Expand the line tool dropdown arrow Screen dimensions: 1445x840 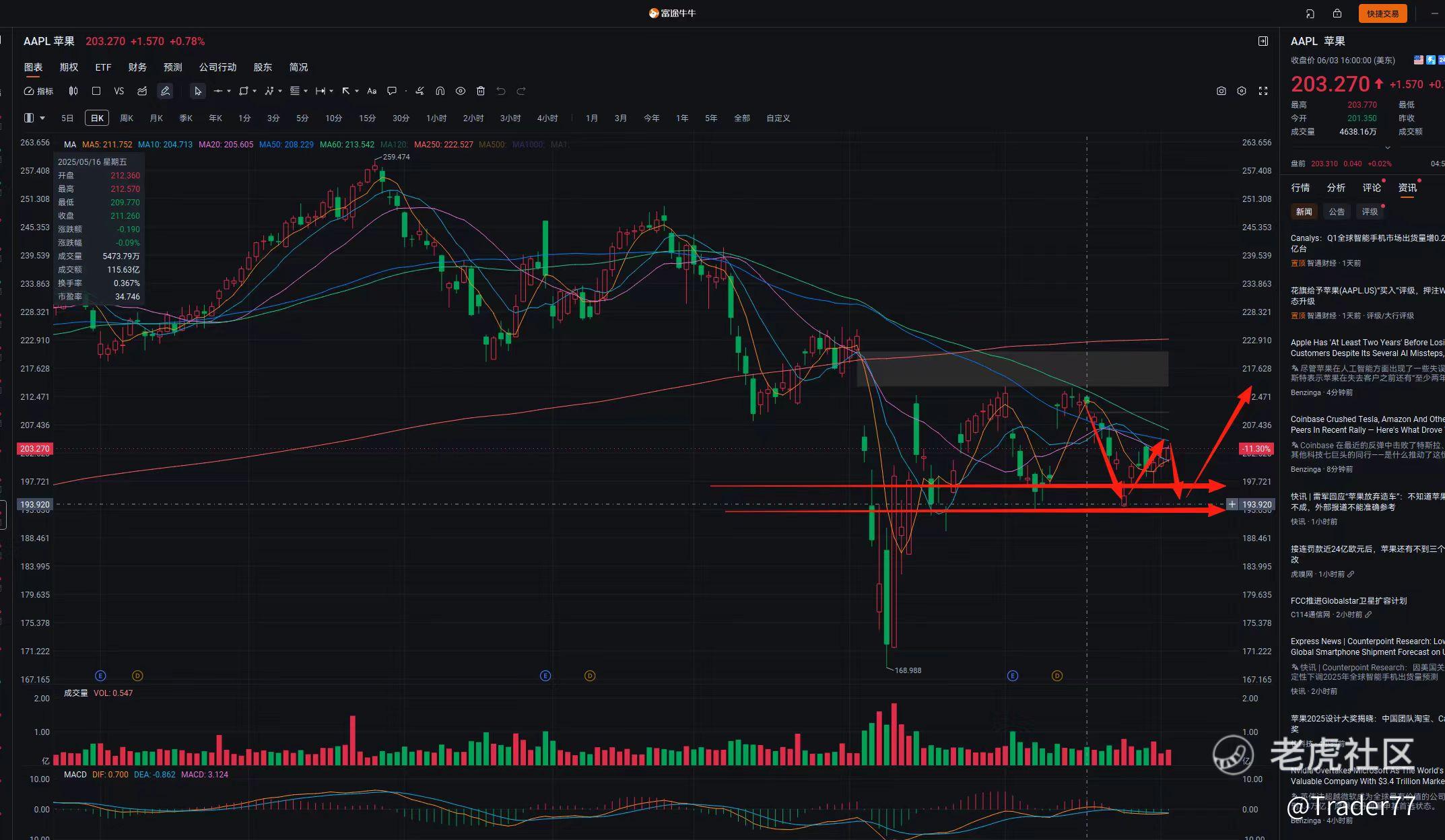229,91
